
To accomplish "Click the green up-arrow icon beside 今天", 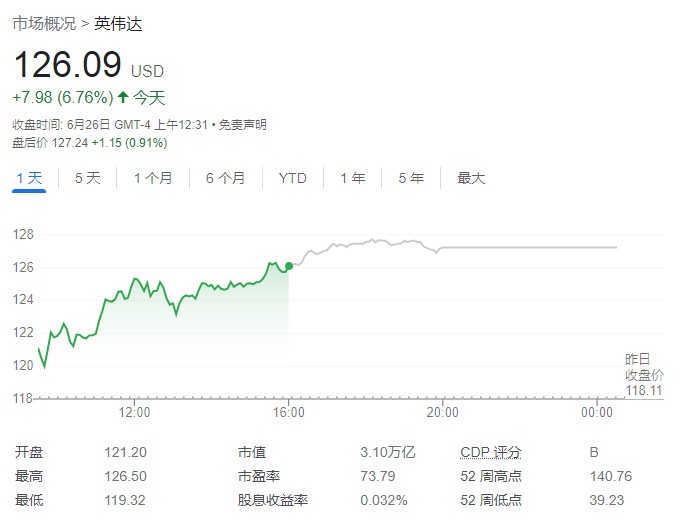I will coord(123,98).
